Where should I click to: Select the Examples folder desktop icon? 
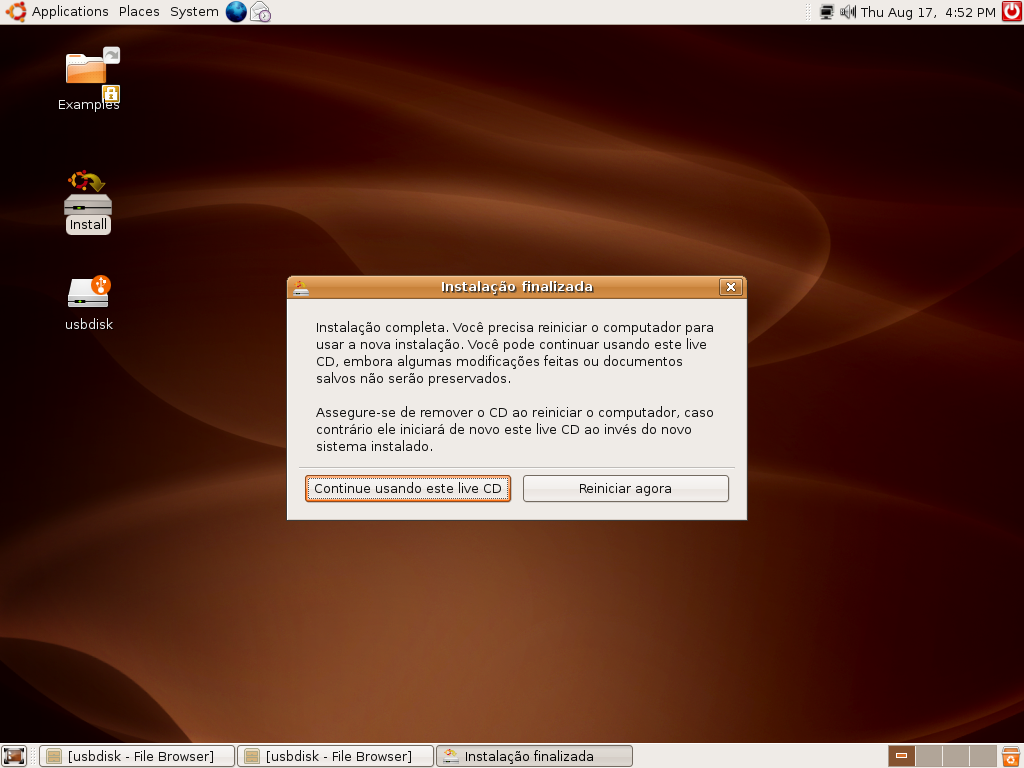click(x=89, y=78)
